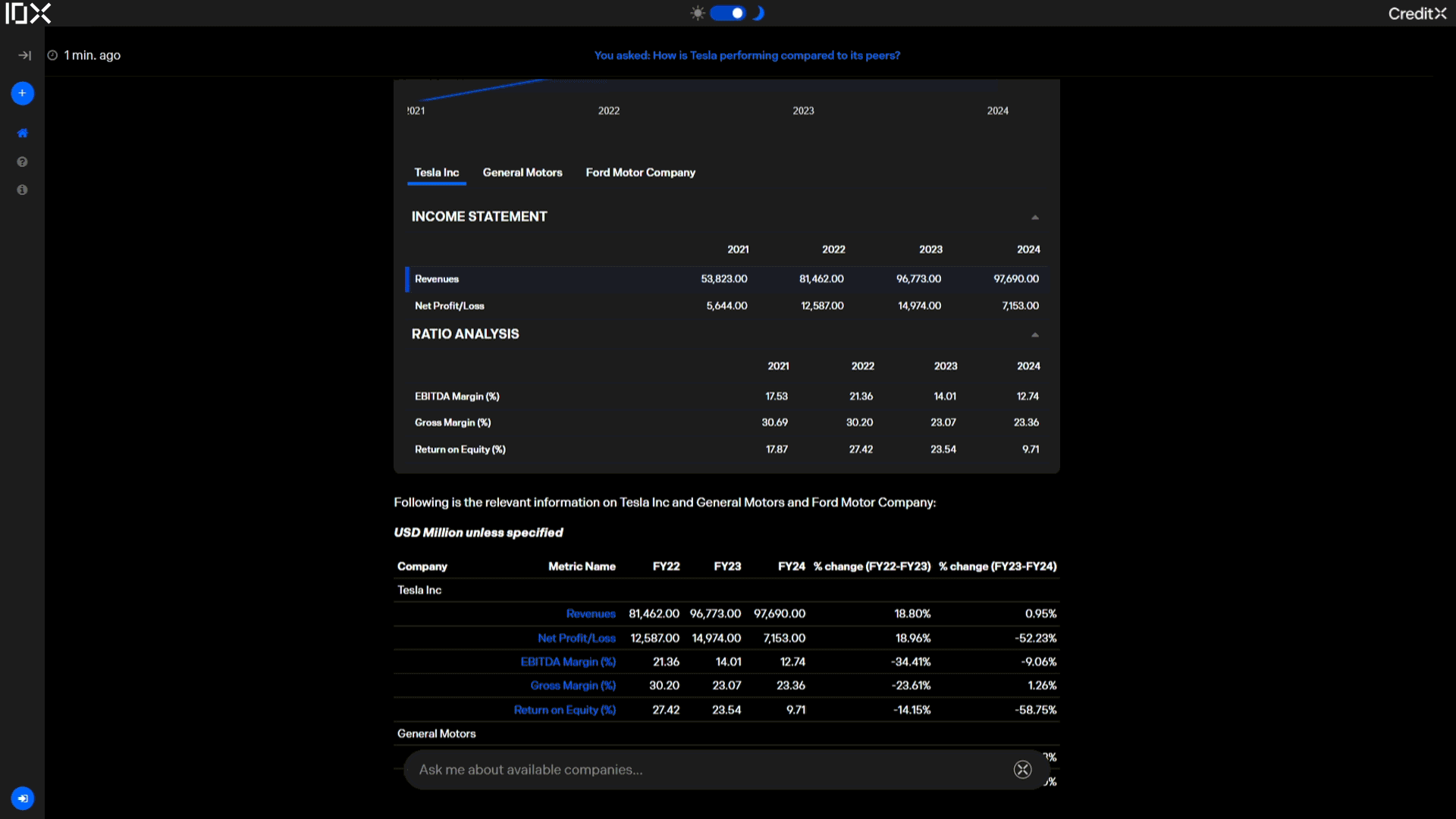The width and height of the screenshot is (1456, 819).
Task: Open the Revenues metric link
Action: 591,614
